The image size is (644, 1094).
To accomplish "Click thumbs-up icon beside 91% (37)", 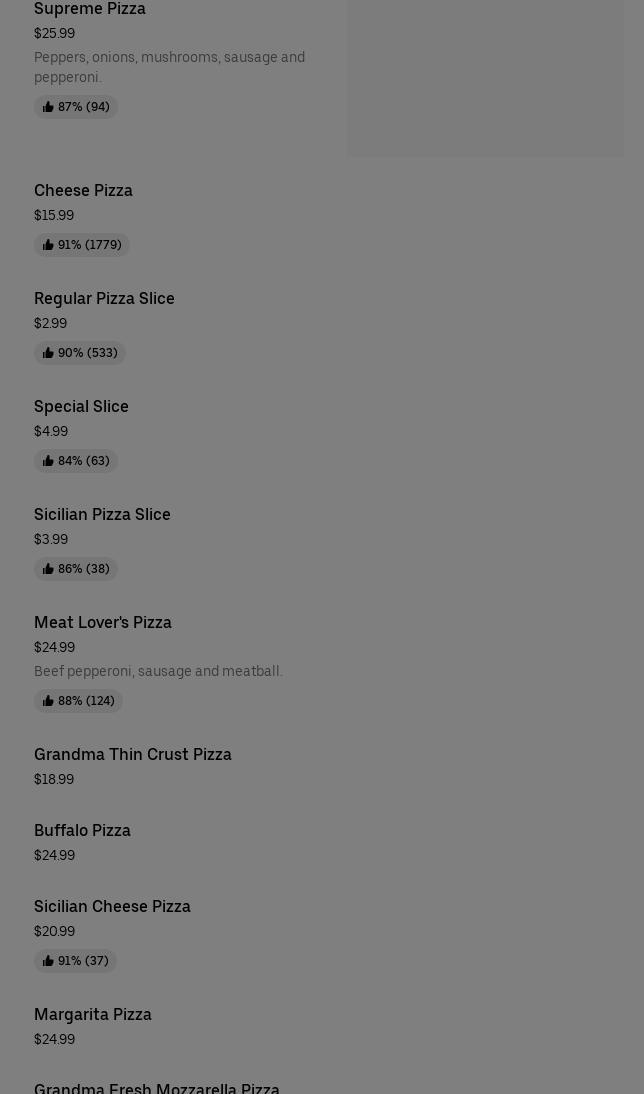I will pos(48,961).
